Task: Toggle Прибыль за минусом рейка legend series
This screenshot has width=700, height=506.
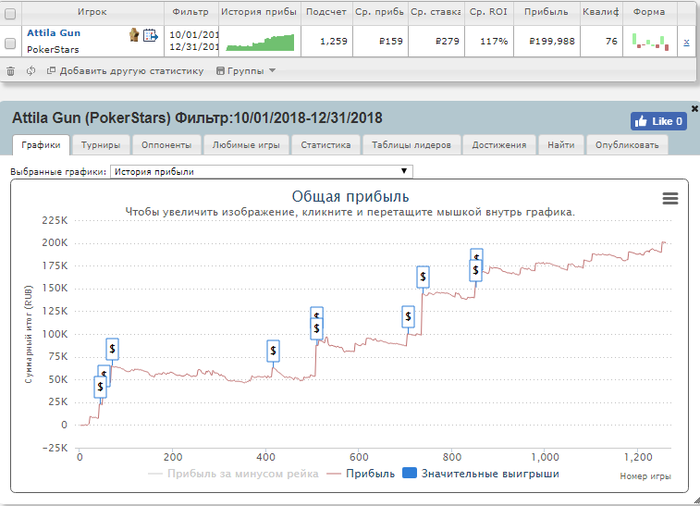Action: tap(233, 474)
